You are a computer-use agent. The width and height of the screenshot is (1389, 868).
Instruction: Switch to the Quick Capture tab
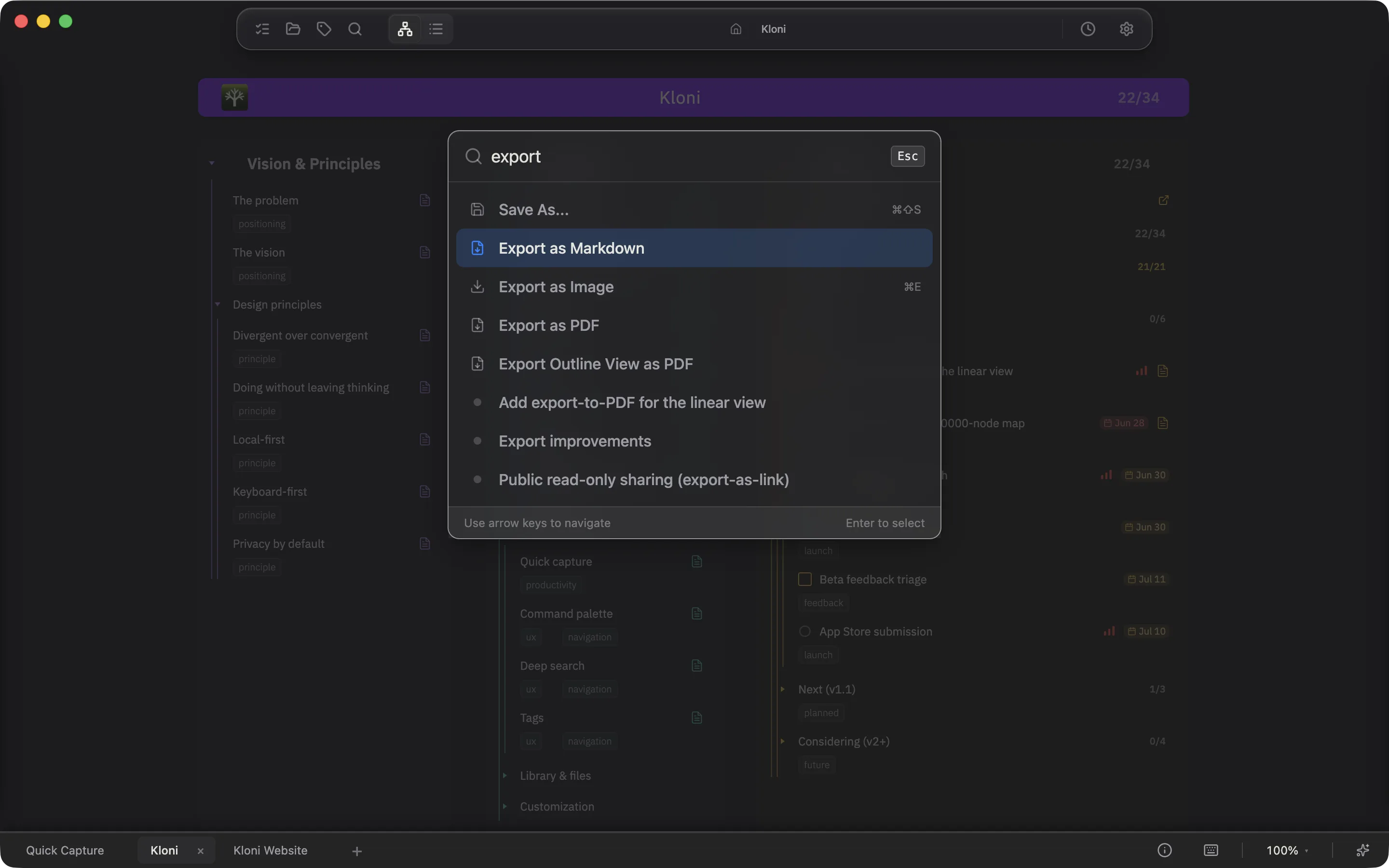pyautogui.click(x=65, y=850)
